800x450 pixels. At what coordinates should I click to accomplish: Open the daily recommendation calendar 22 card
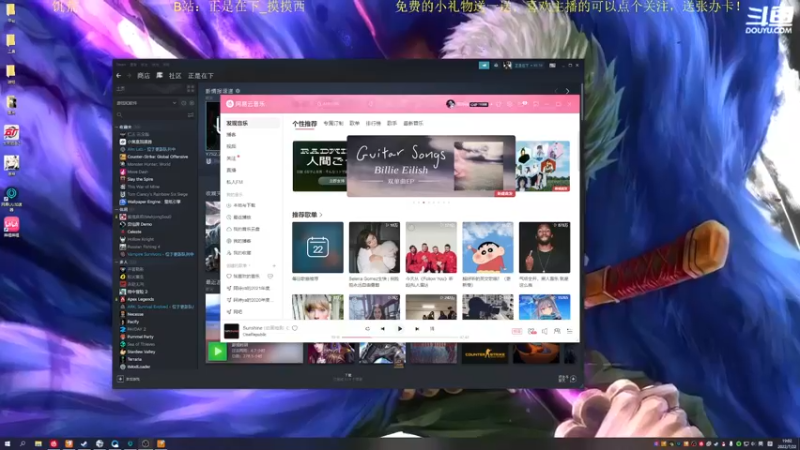pos(317,247)
